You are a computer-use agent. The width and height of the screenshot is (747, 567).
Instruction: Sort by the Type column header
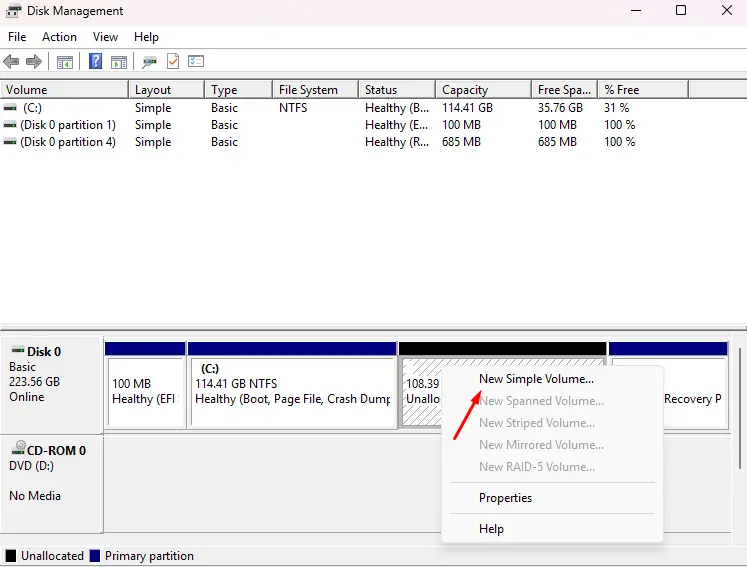(x=238, y=90)
